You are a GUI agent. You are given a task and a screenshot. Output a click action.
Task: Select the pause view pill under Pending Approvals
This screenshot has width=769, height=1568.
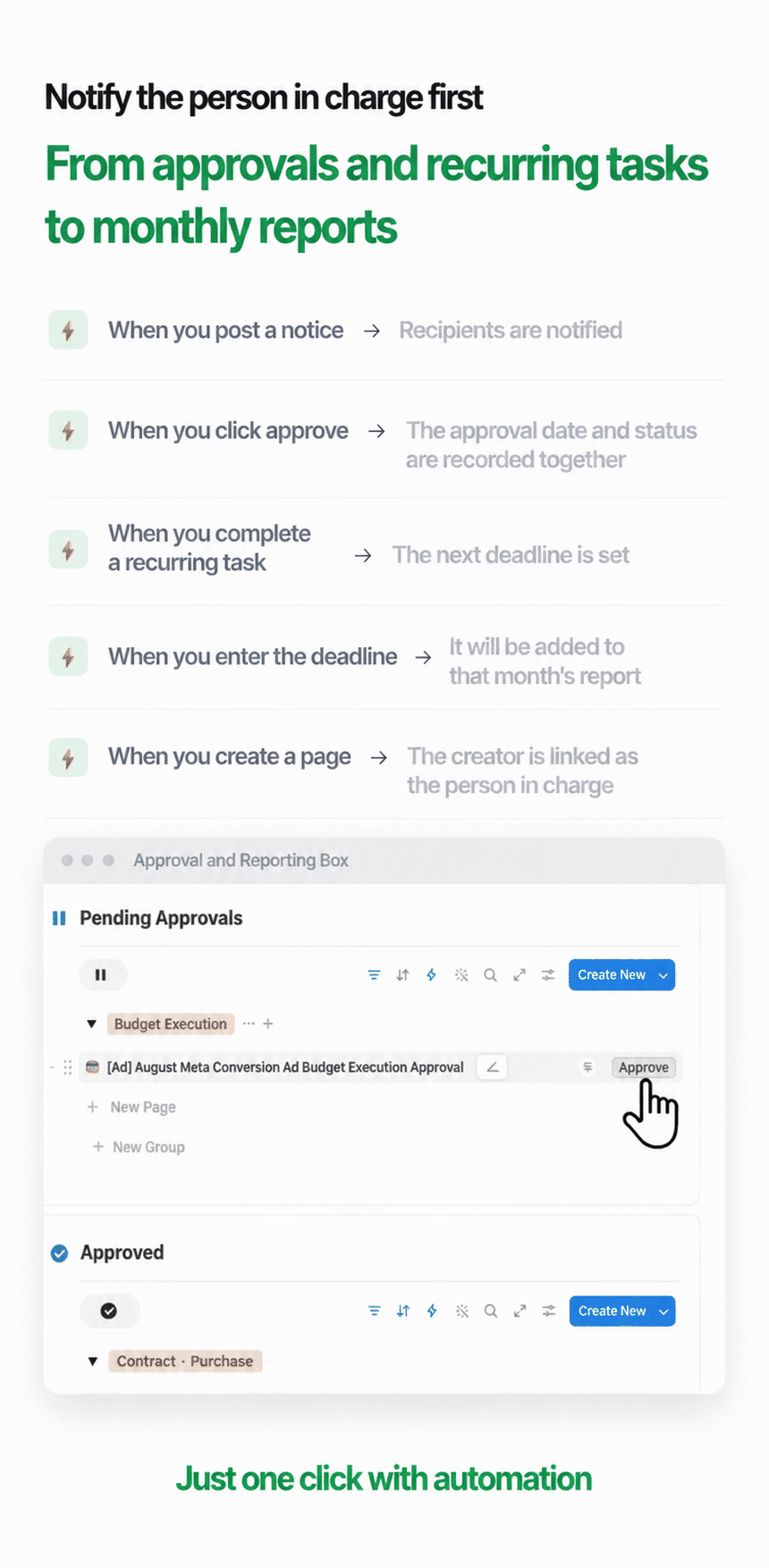pos(103,974)
